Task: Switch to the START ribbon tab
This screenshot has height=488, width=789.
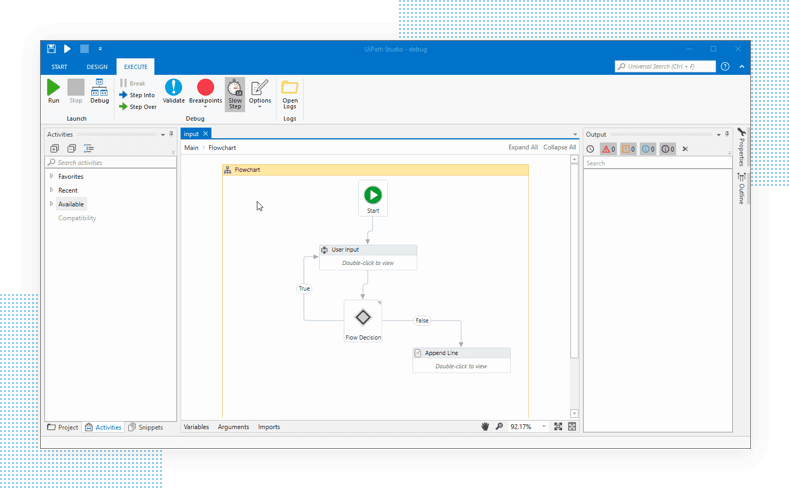Action: coord(59,66)
